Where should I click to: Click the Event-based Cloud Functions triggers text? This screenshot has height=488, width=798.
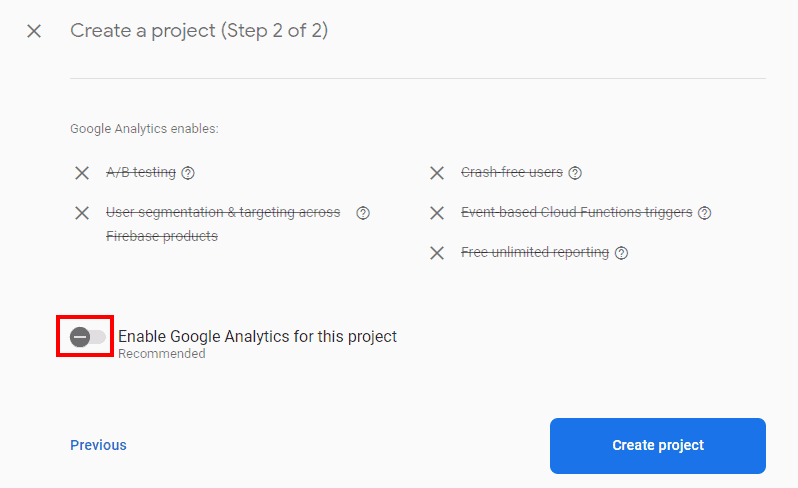click(577, 212)
